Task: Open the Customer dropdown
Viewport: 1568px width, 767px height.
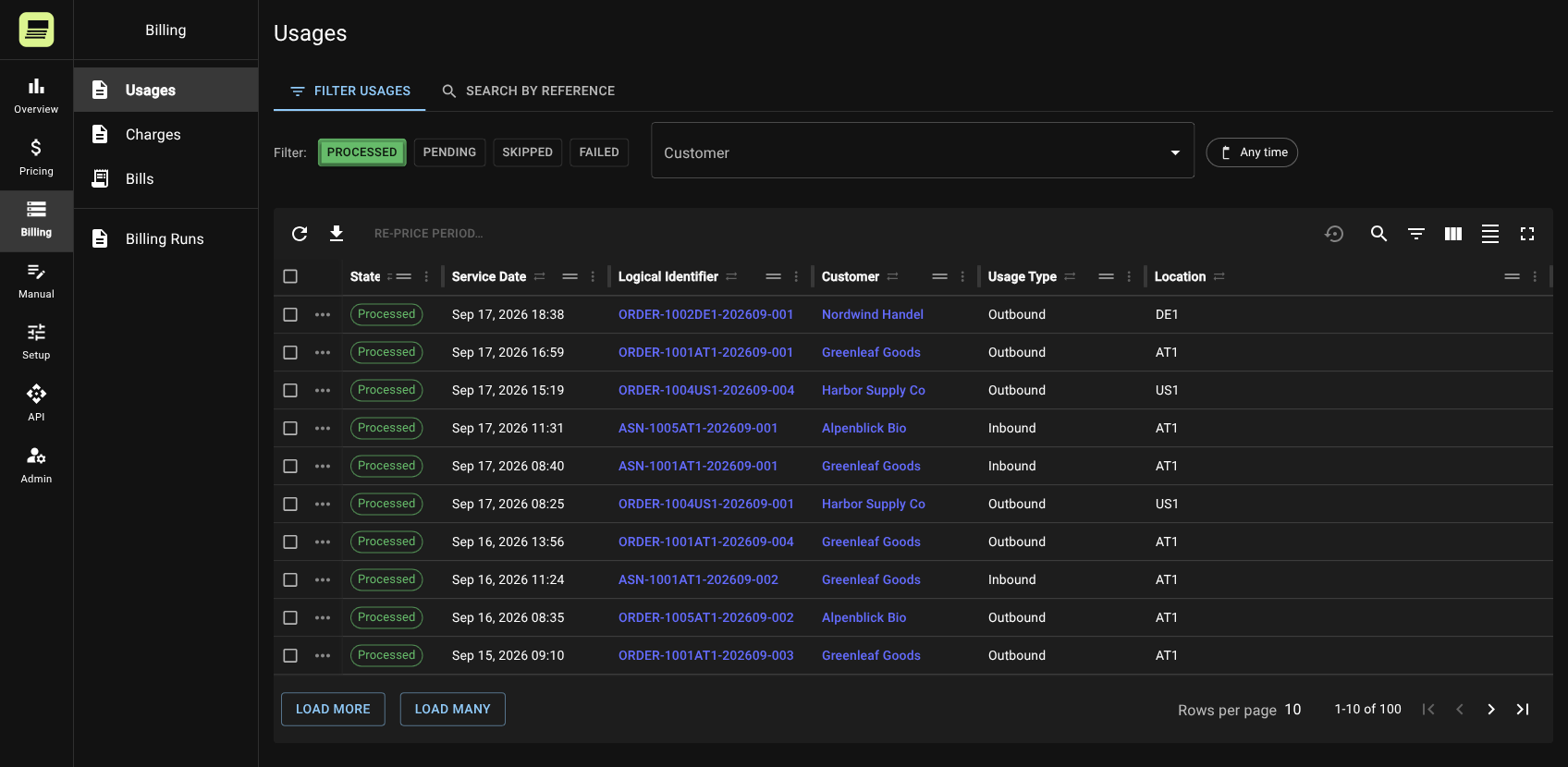Action: pos(923,151)
